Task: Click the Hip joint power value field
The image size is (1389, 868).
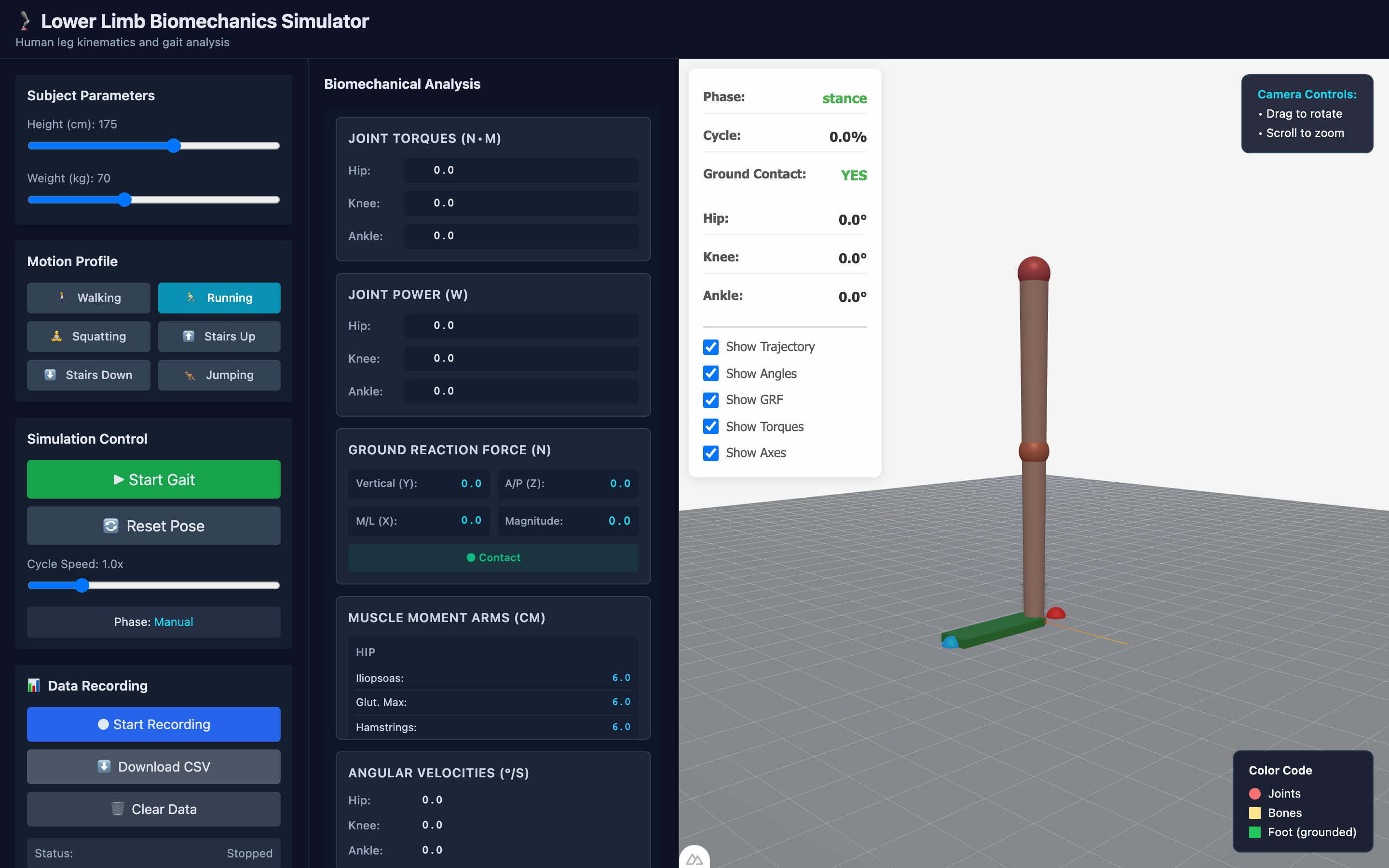Action: click(521, 325)
